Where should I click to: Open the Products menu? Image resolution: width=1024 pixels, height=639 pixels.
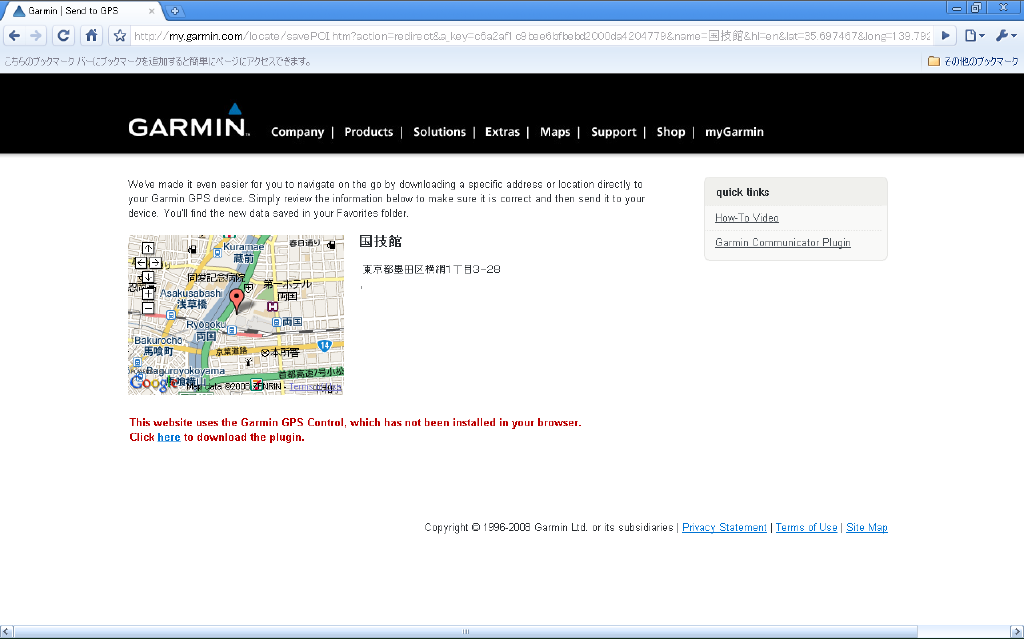[368, 132]
